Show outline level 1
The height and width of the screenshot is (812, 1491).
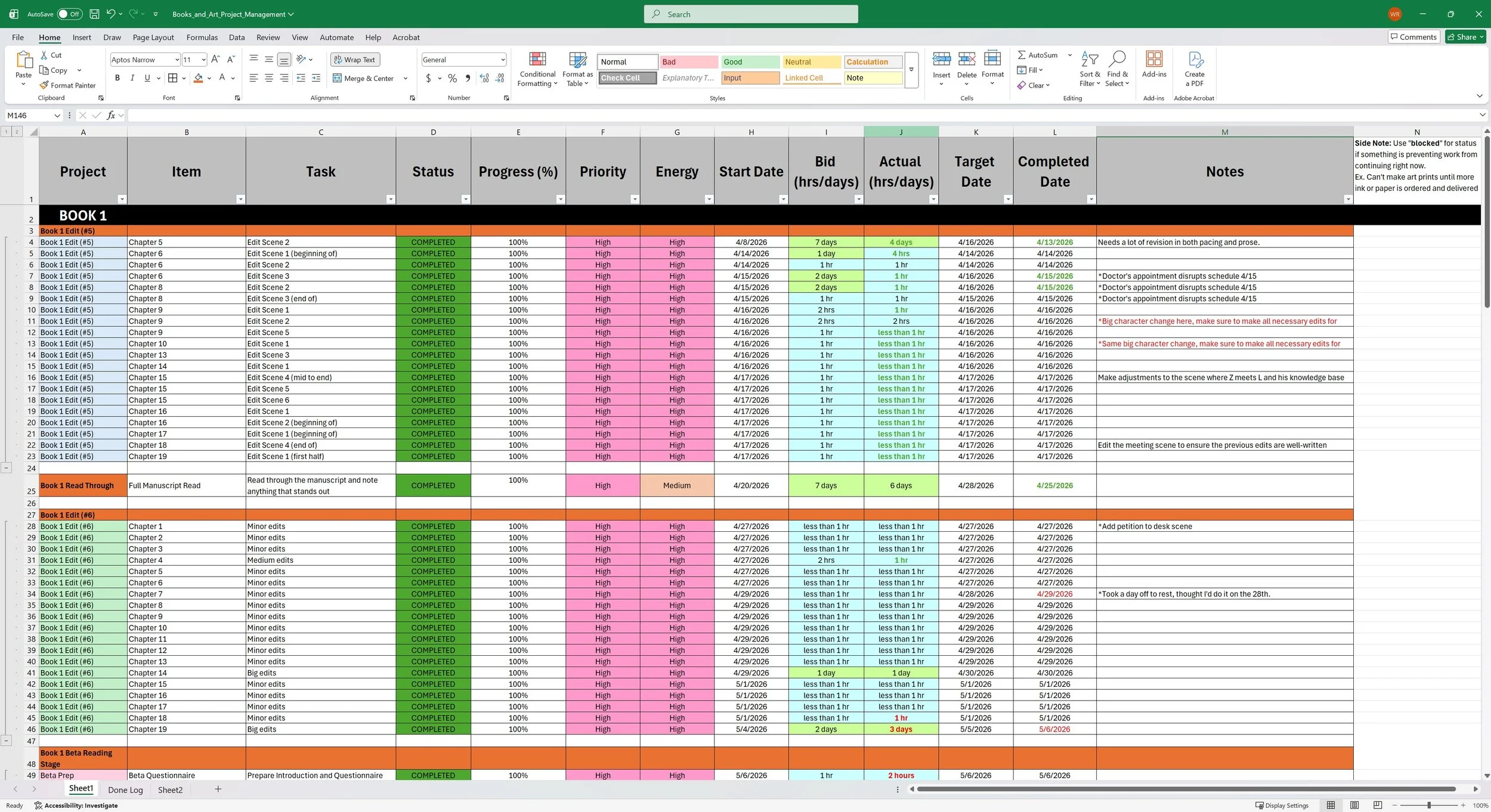click(x=6, y=132)
